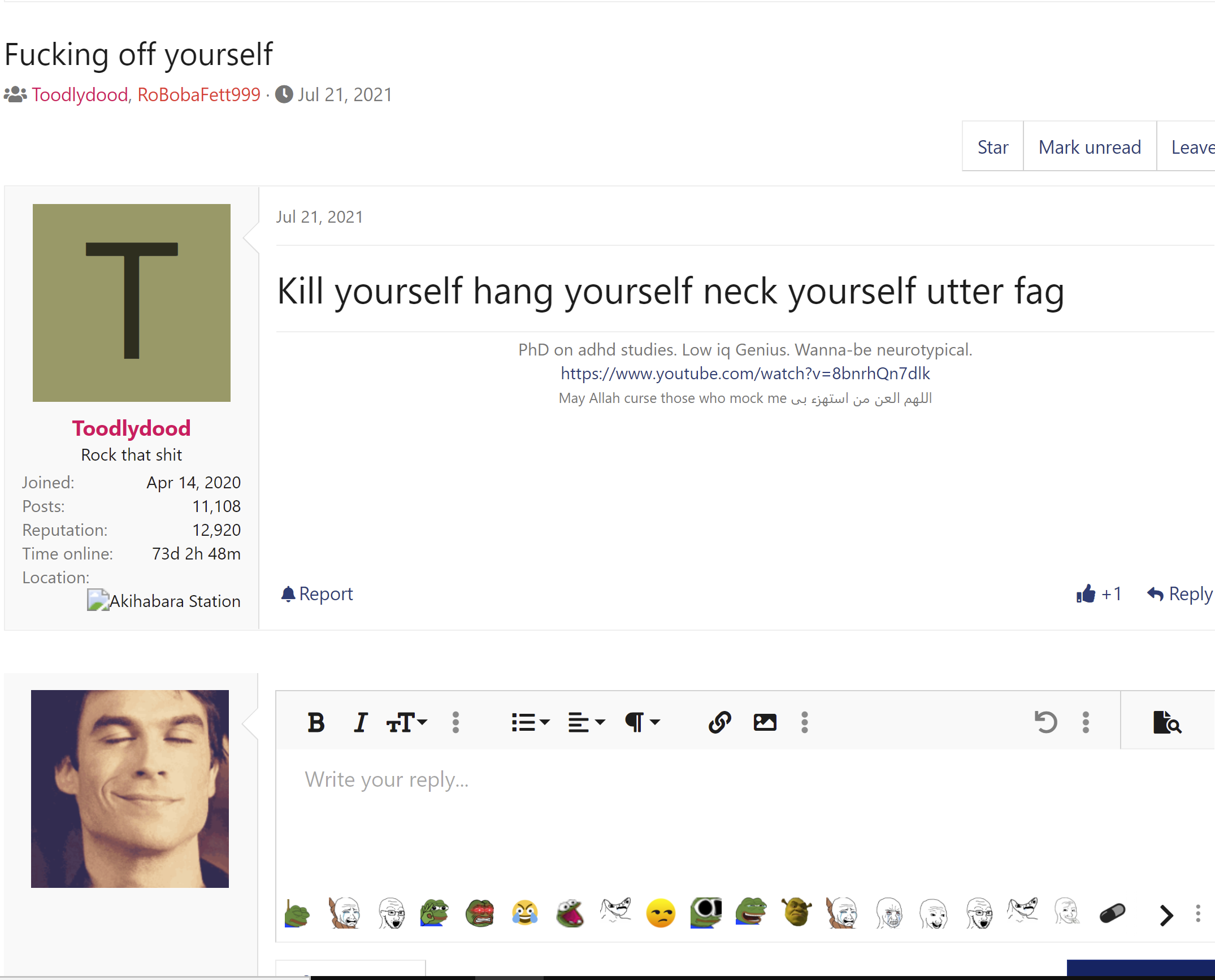Report the post with bell icon
The height and width of the screenshot is (980, 1215).
pos(317,593)
